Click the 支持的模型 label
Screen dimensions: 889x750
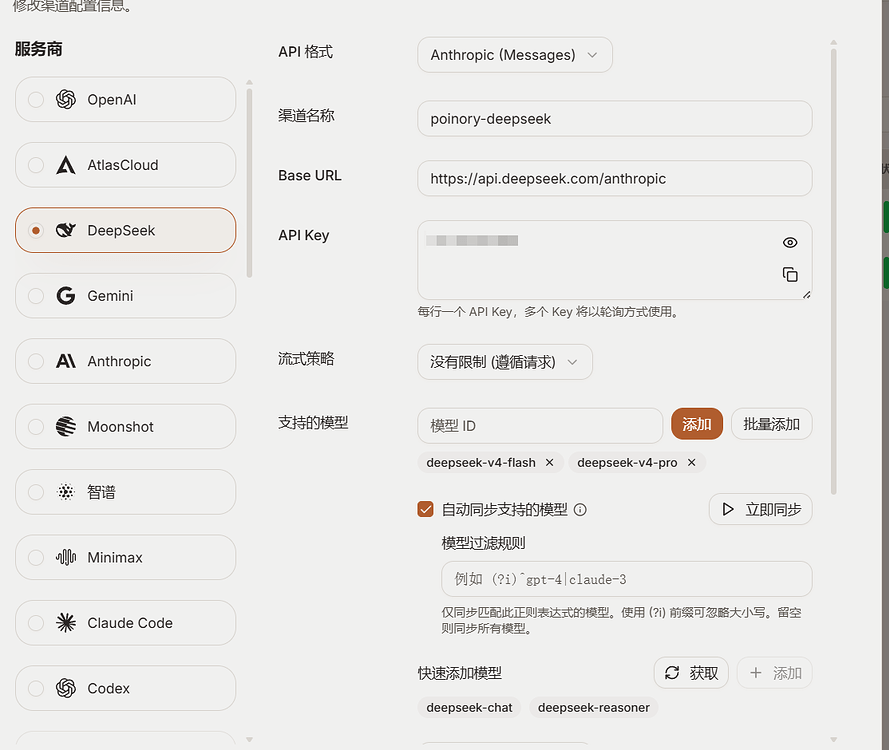pyautogui.click(x=313, y=423)
